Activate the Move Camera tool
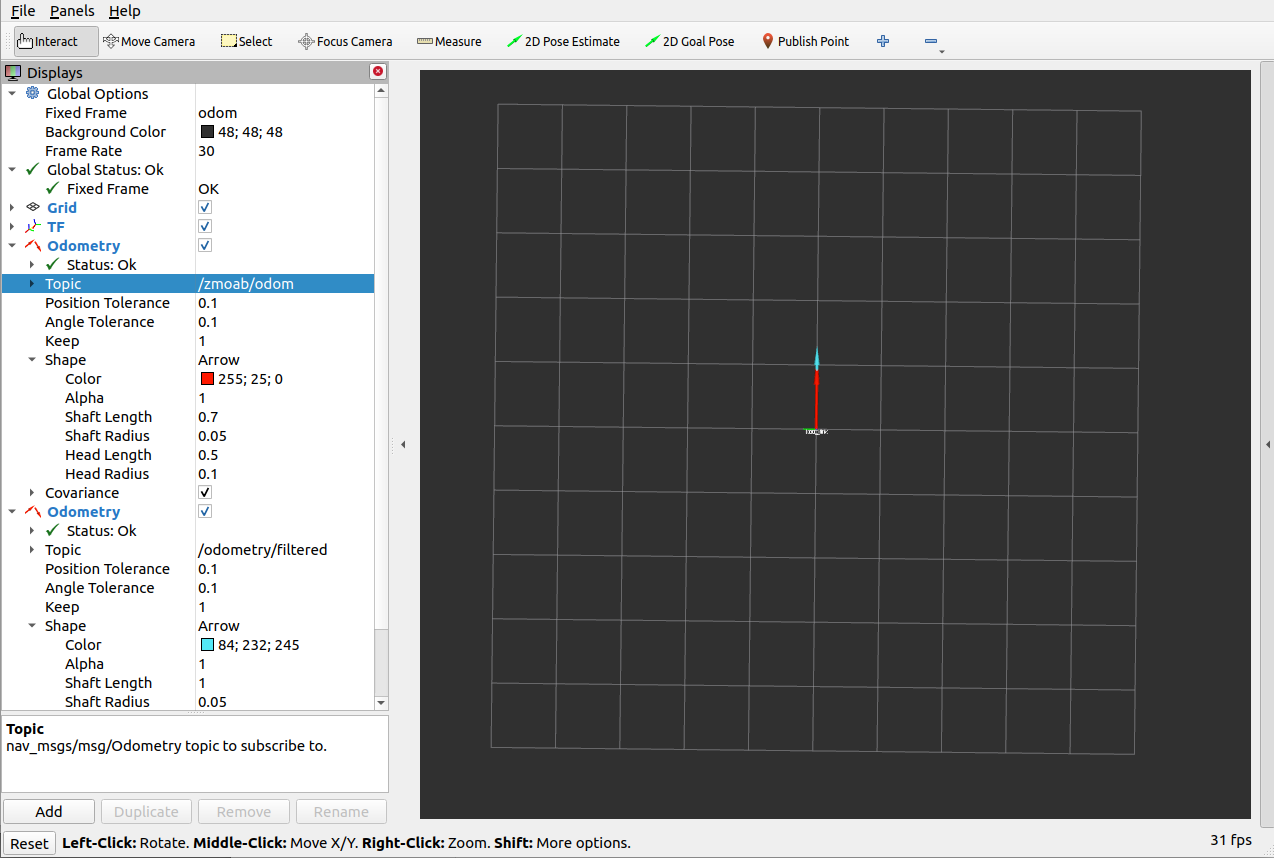This screenshot has height=858, width=1274. tap(149, 41)
